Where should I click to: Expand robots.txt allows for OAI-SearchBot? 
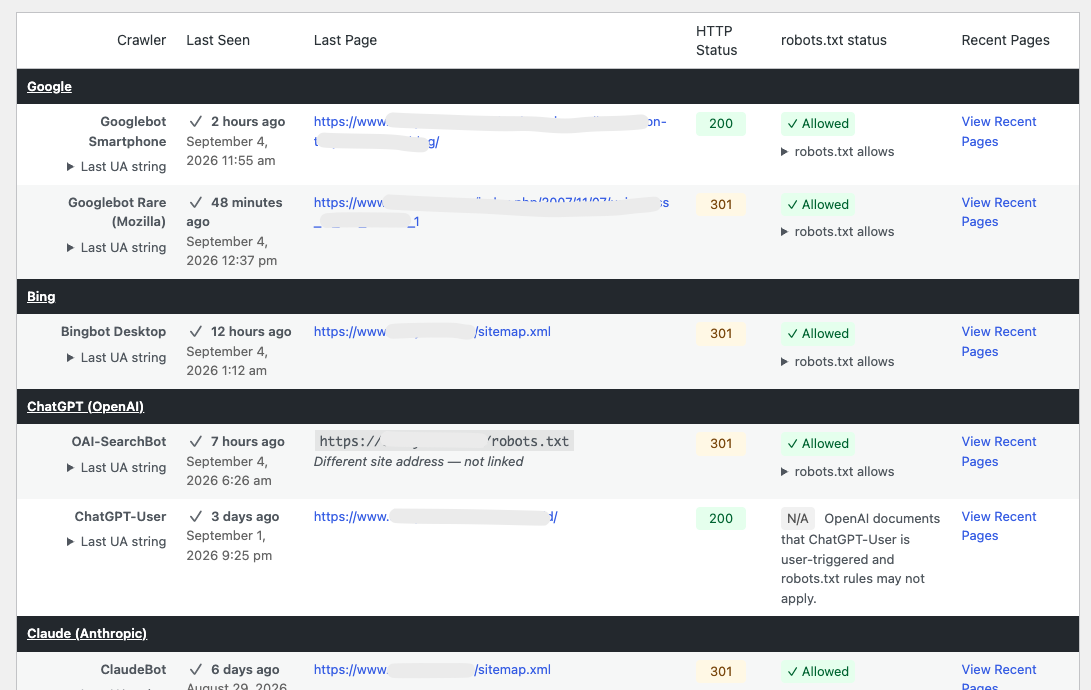[x=837, y=472]
